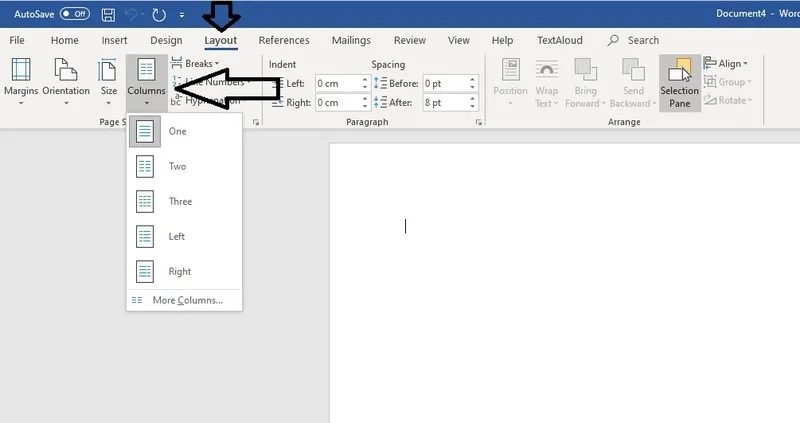Choose the Three columns layout
This screenshot has height=423, width=800.
click(184, 202)
